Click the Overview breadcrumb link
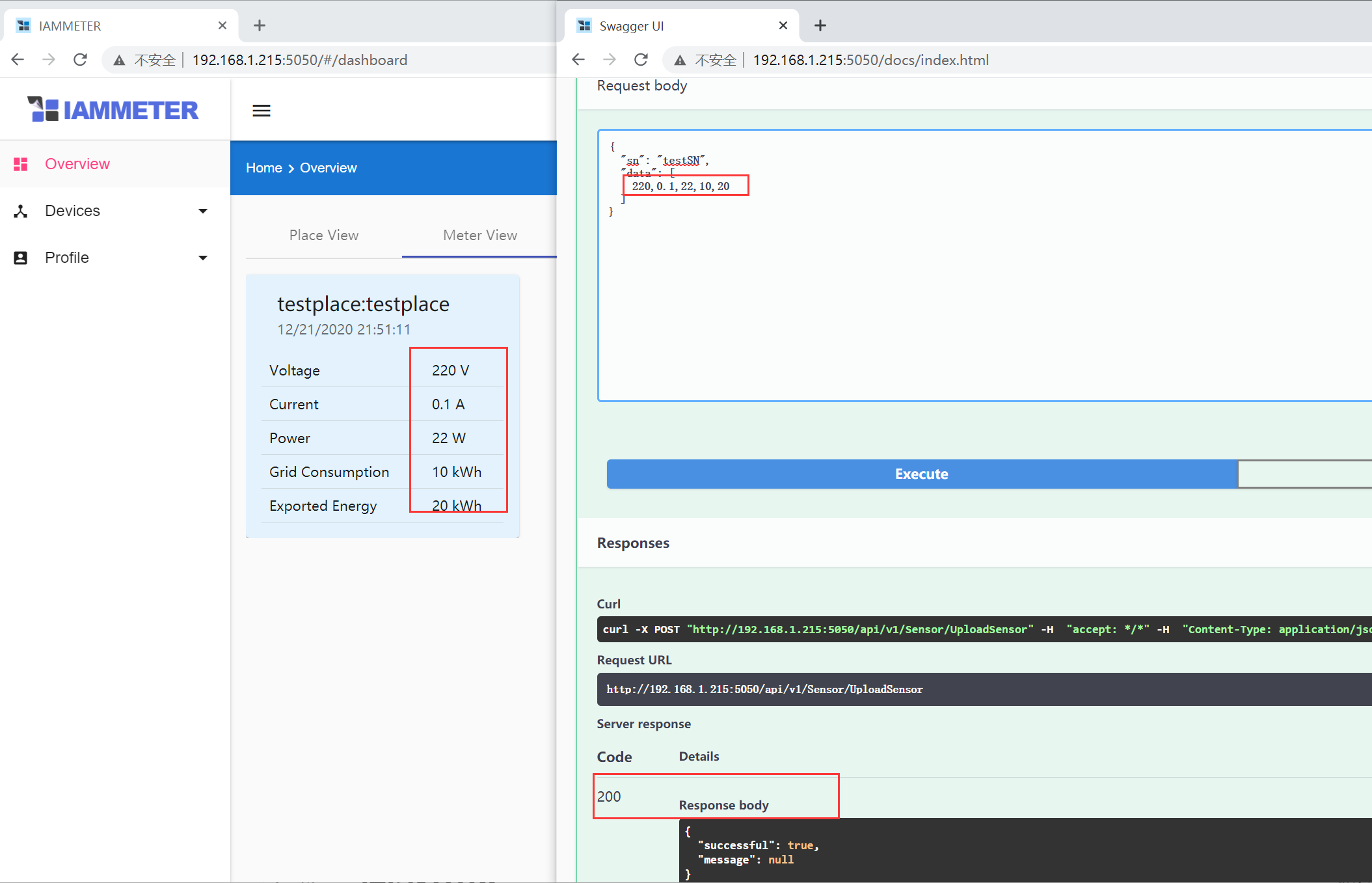 point(328,167)
